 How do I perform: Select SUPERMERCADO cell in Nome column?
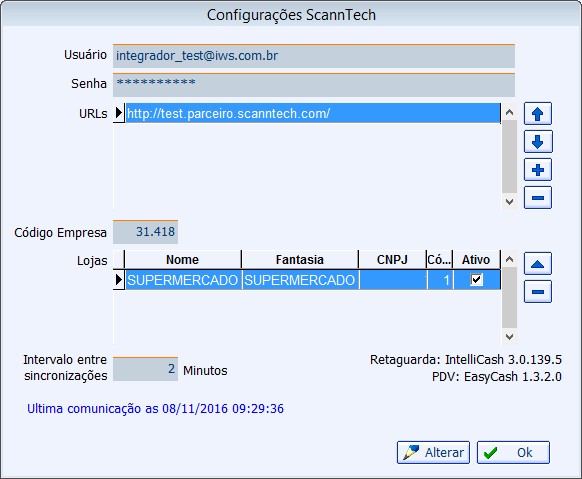(183, 280)
